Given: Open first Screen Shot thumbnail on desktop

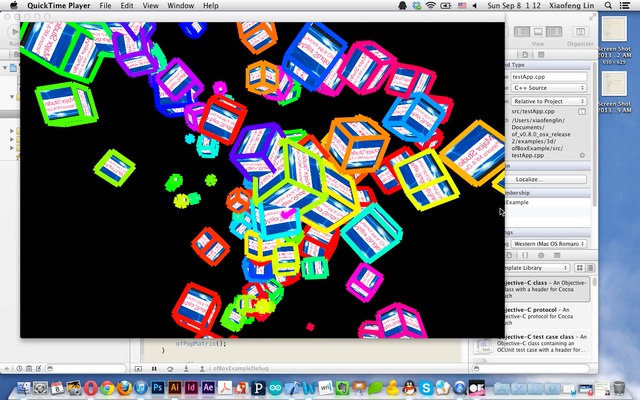Looking at the screenshot, I should [614, 29].
